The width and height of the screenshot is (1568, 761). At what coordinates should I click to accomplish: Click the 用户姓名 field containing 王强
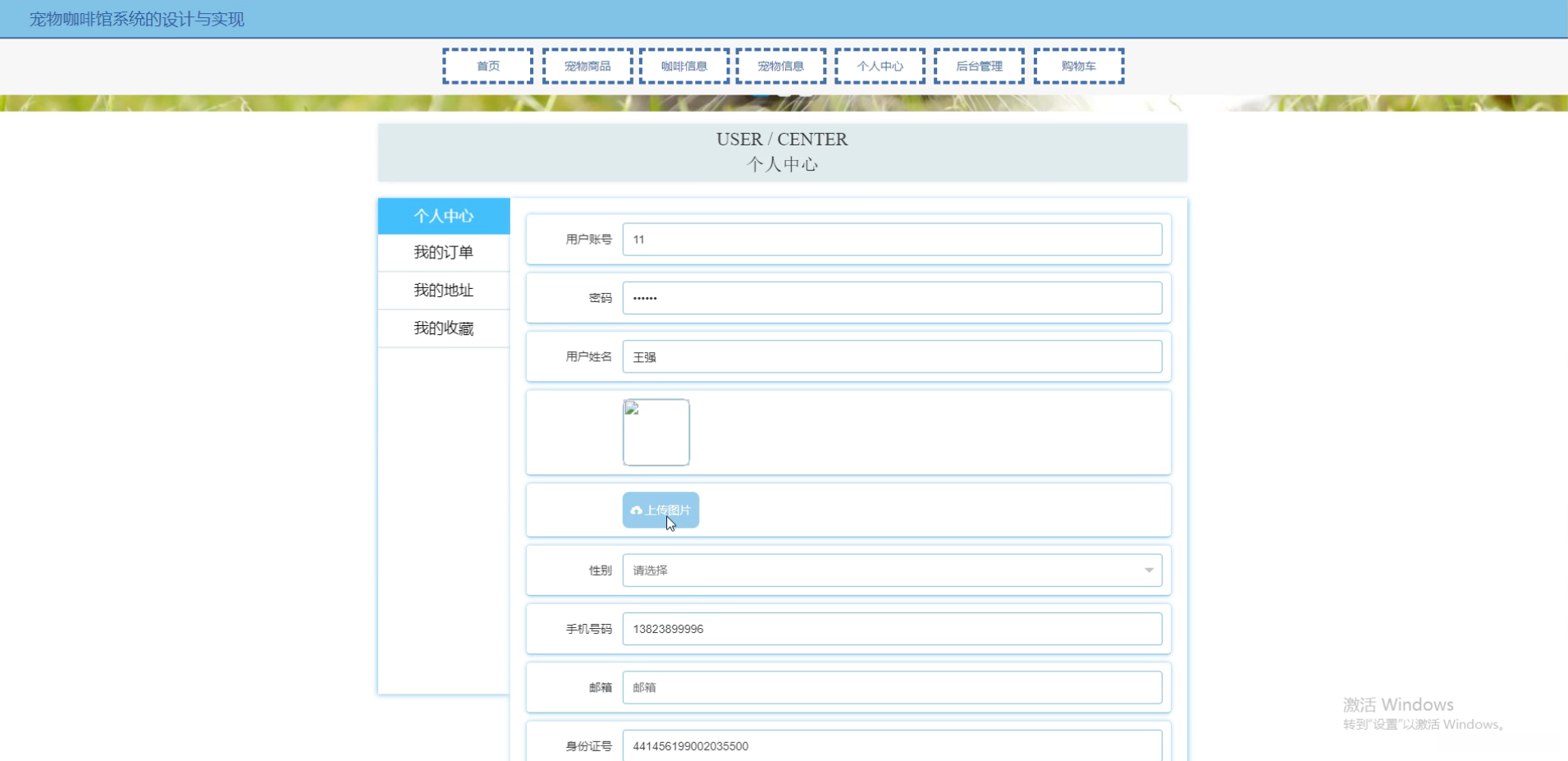coord(891,357)
